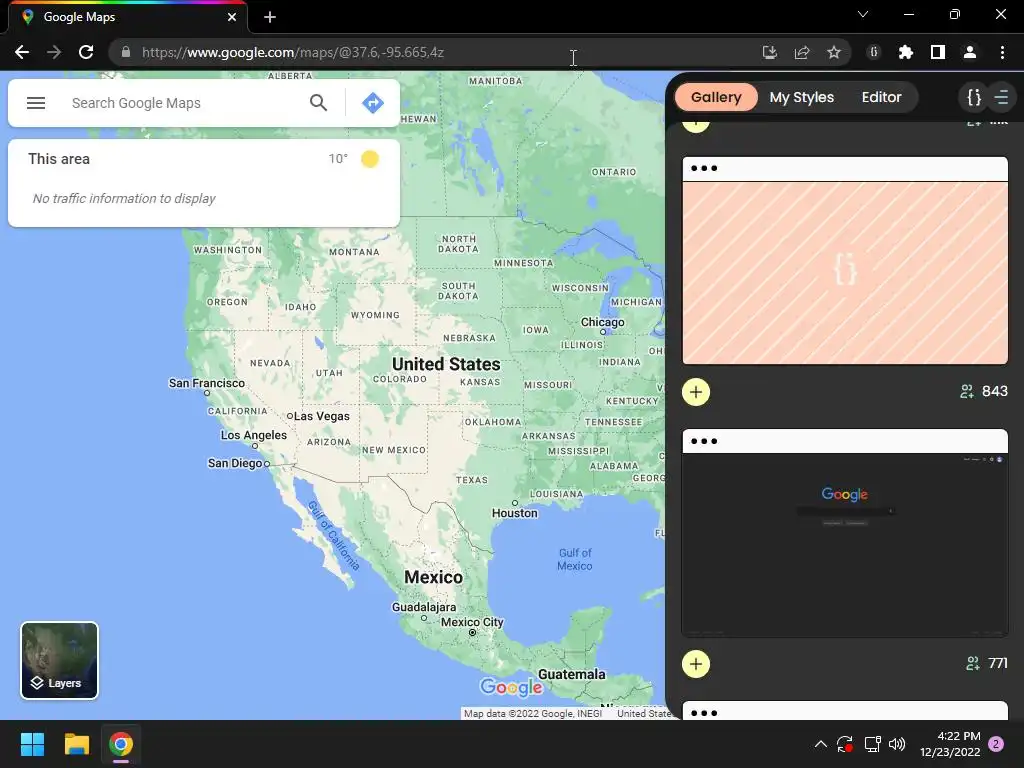Close the Google Maps tab
This screenshot has width=1024, height=768.
(232, 17)
